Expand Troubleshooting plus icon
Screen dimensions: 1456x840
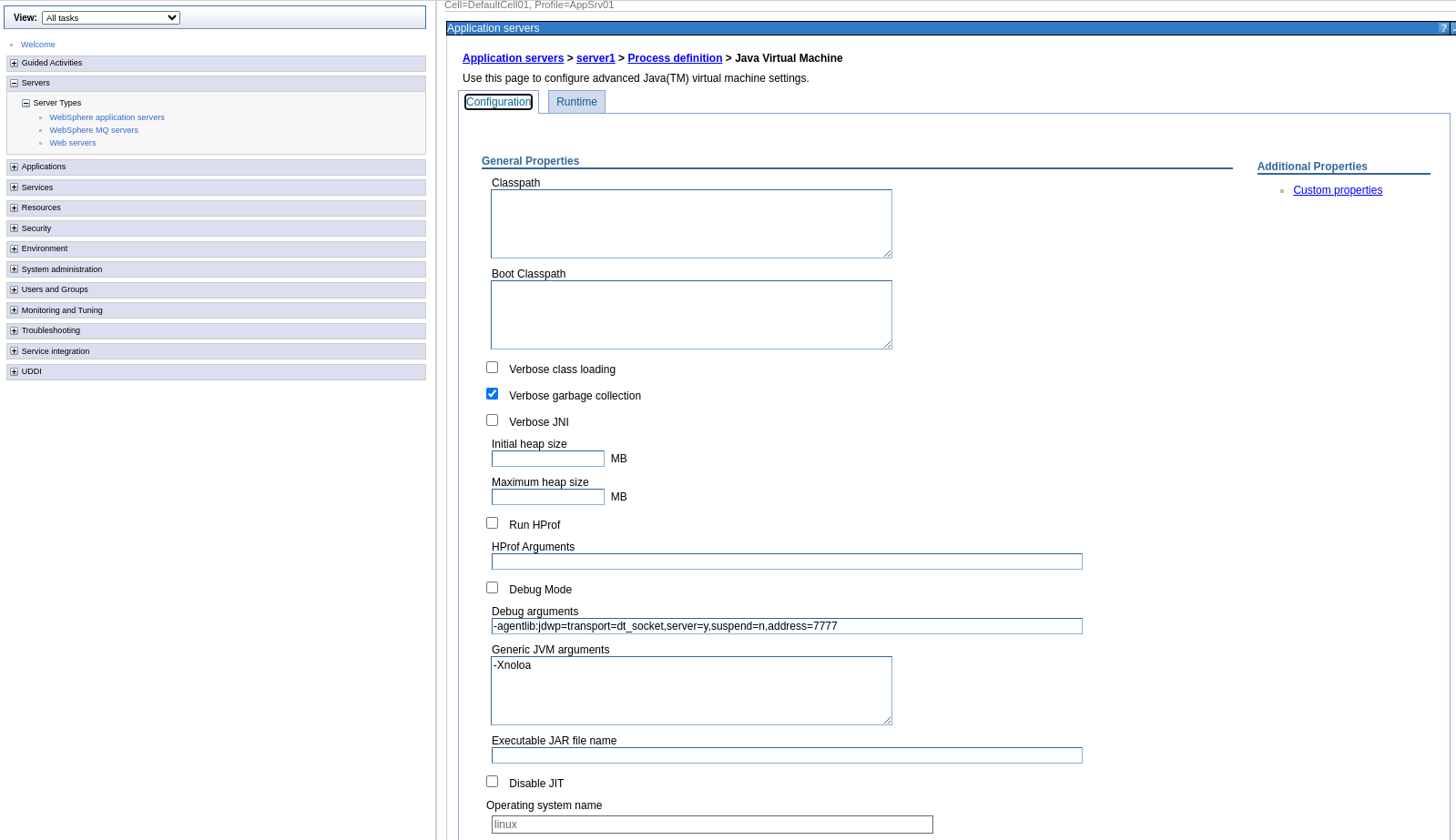tap(14, 330)
